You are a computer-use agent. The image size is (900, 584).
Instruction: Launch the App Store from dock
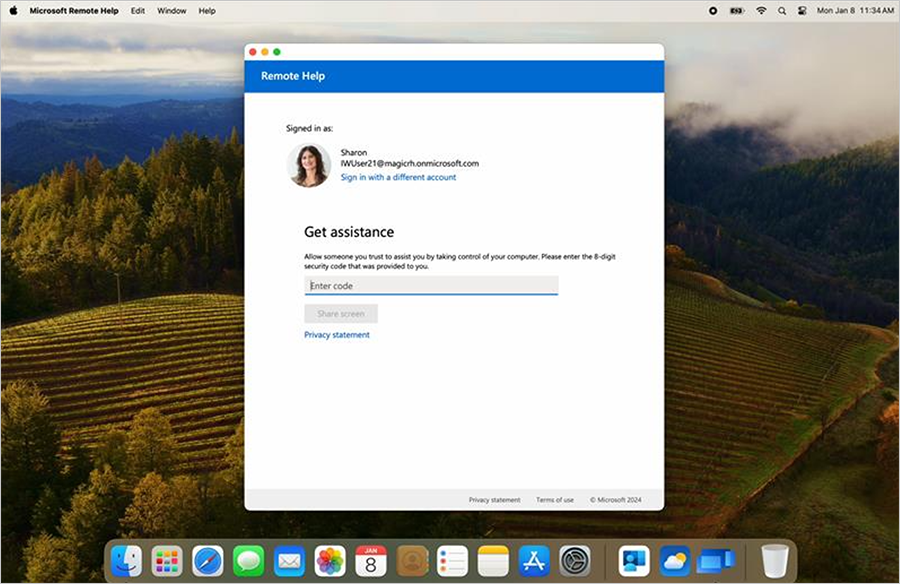tap(534, 560)
